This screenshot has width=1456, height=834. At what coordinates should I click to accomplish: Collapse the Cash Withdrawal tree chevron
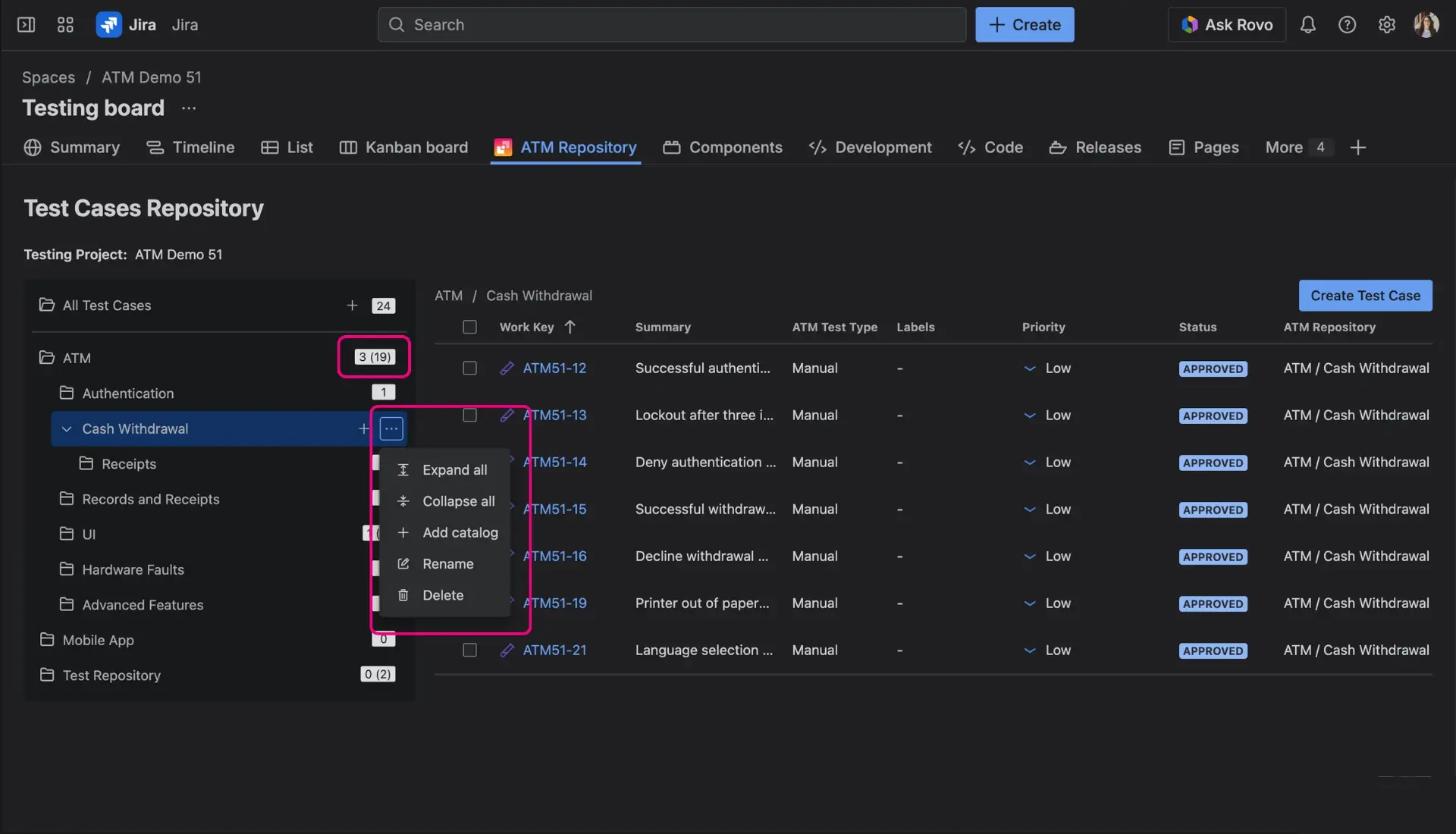67,429
